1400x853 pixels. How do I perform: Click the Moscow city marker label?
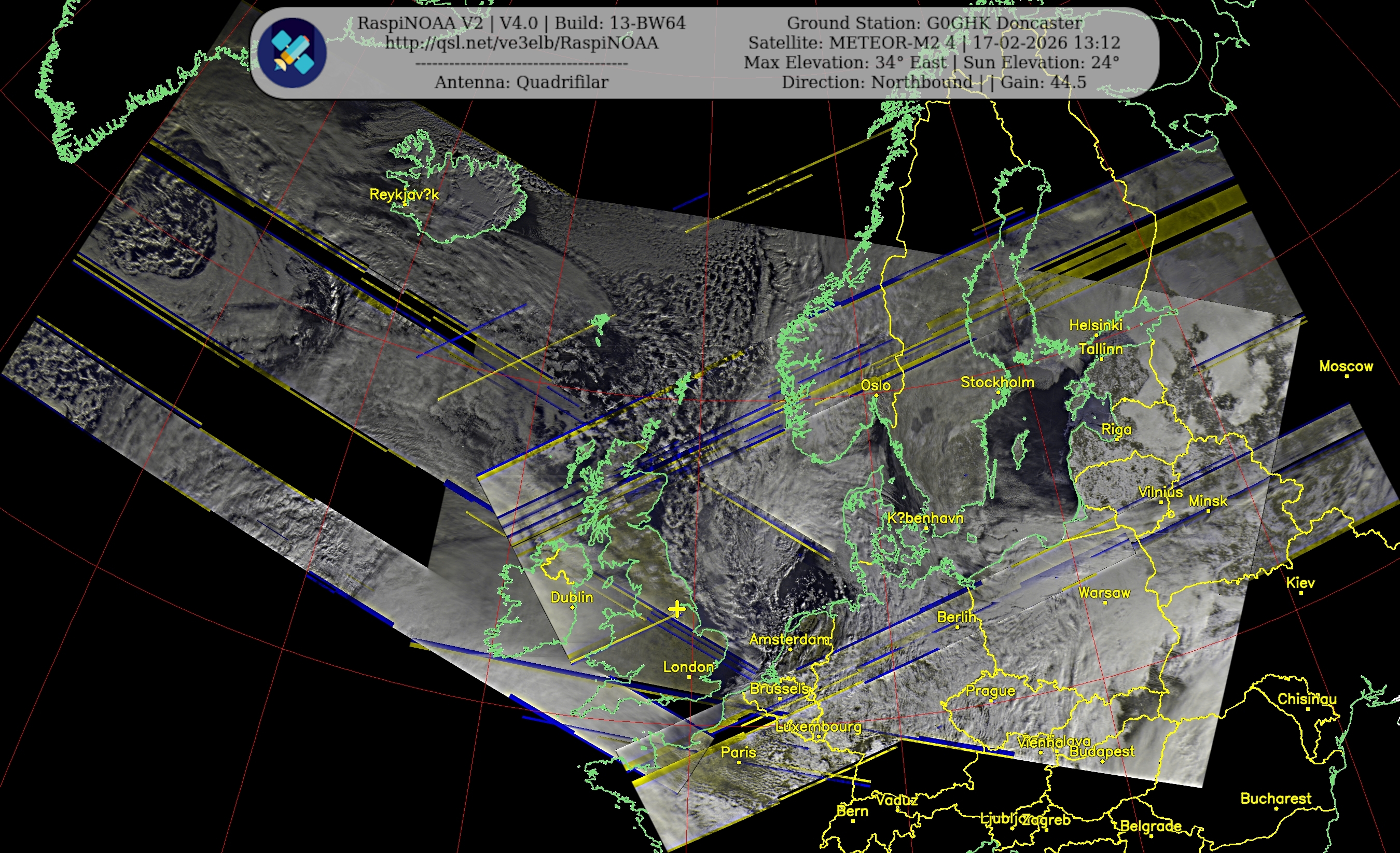click(1346, 366)
